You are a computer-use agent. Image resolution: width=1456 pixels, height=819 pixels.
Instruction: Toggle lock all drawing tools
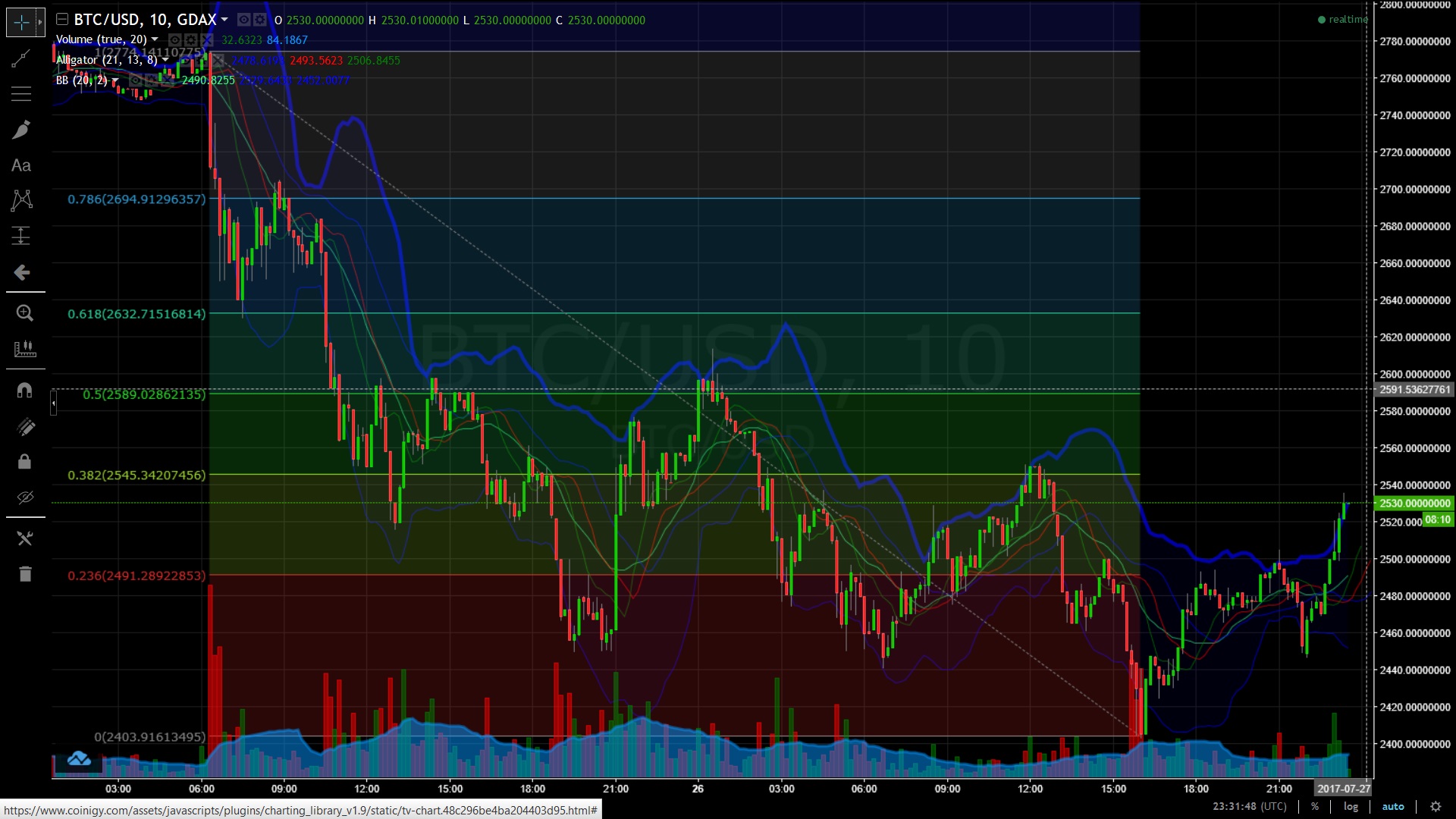(x=24, y=462)
